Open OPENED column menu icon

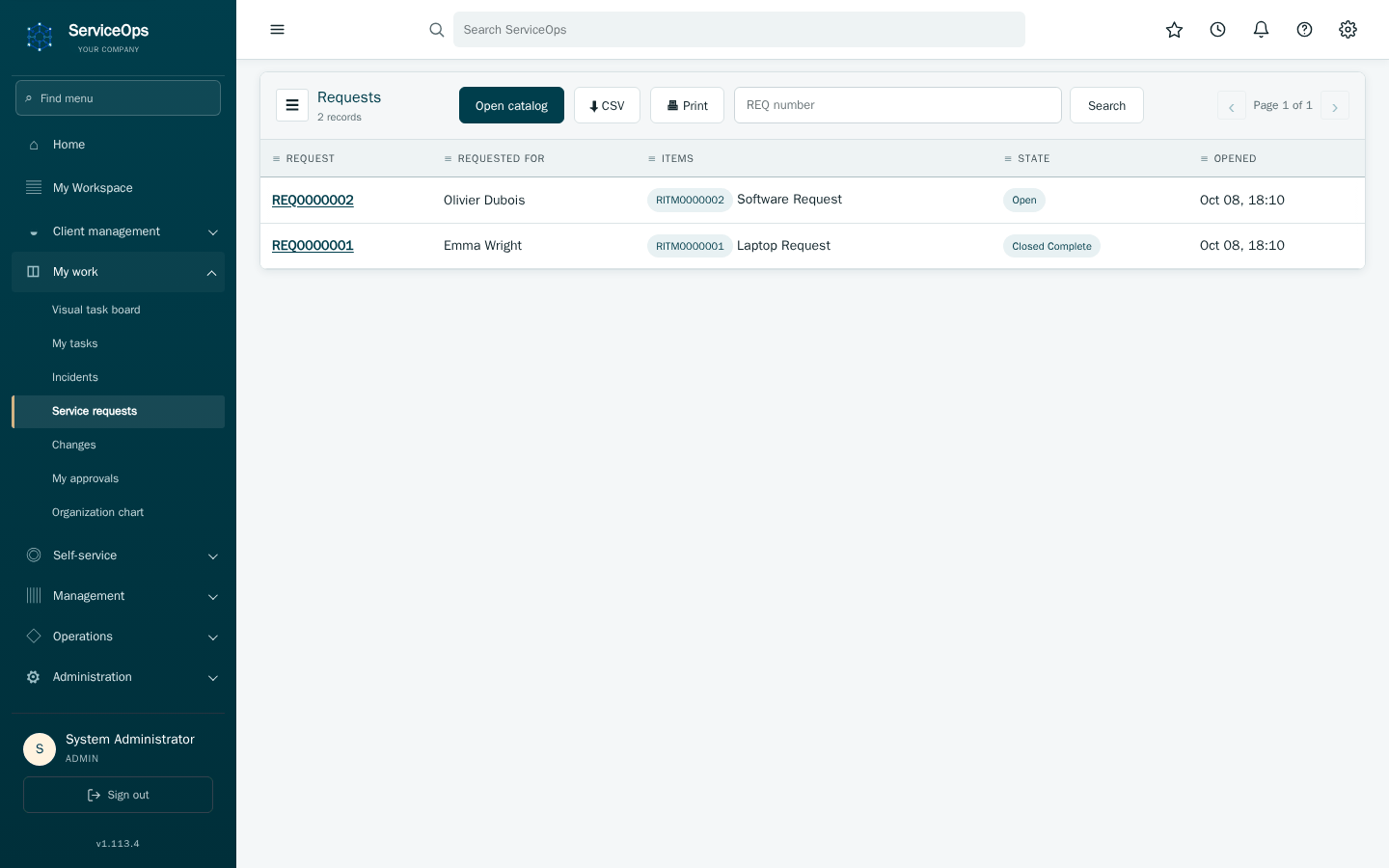pos(1204,159)
